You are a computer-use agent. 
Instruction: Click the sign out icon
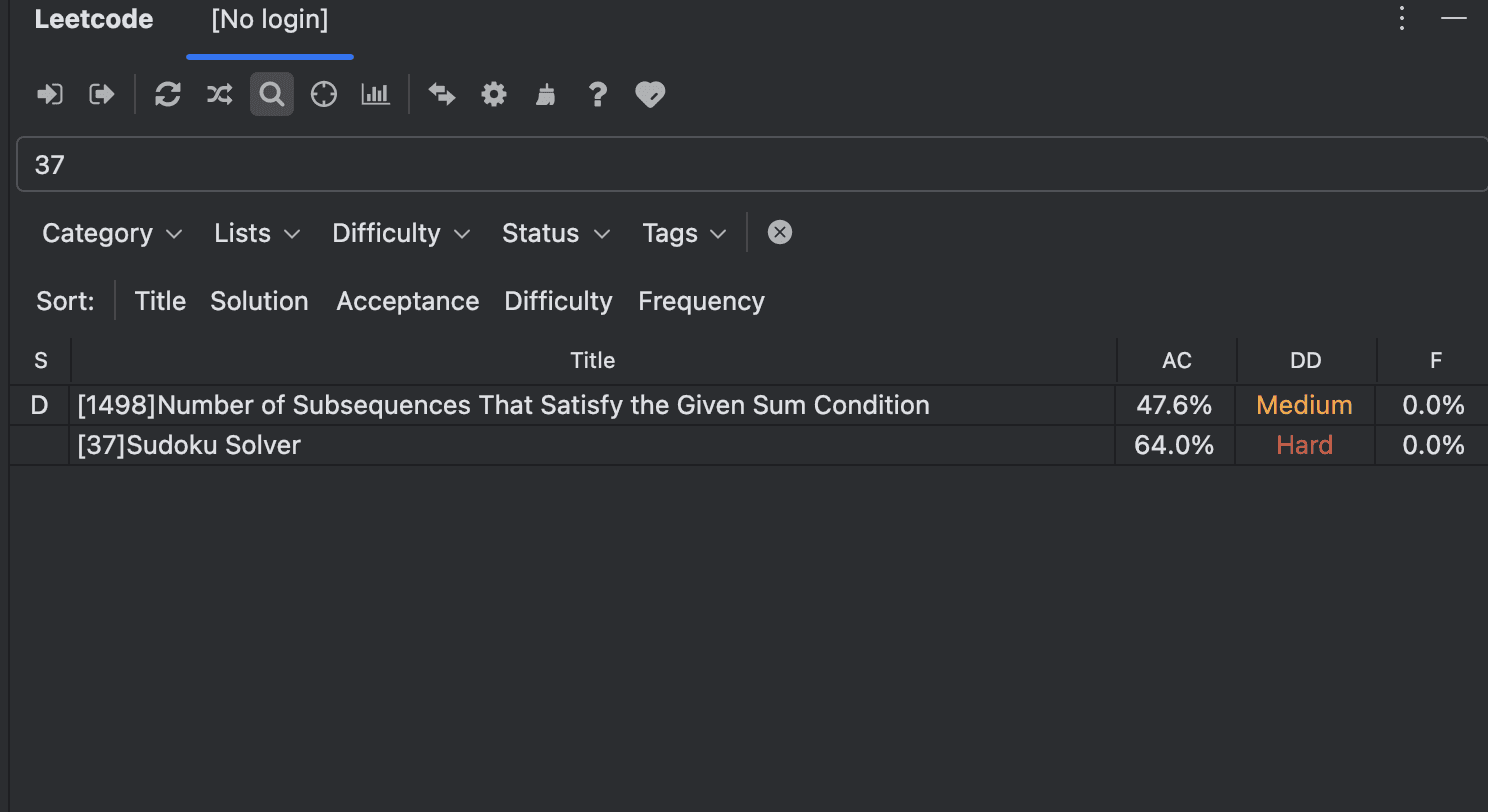coord(102,94)
